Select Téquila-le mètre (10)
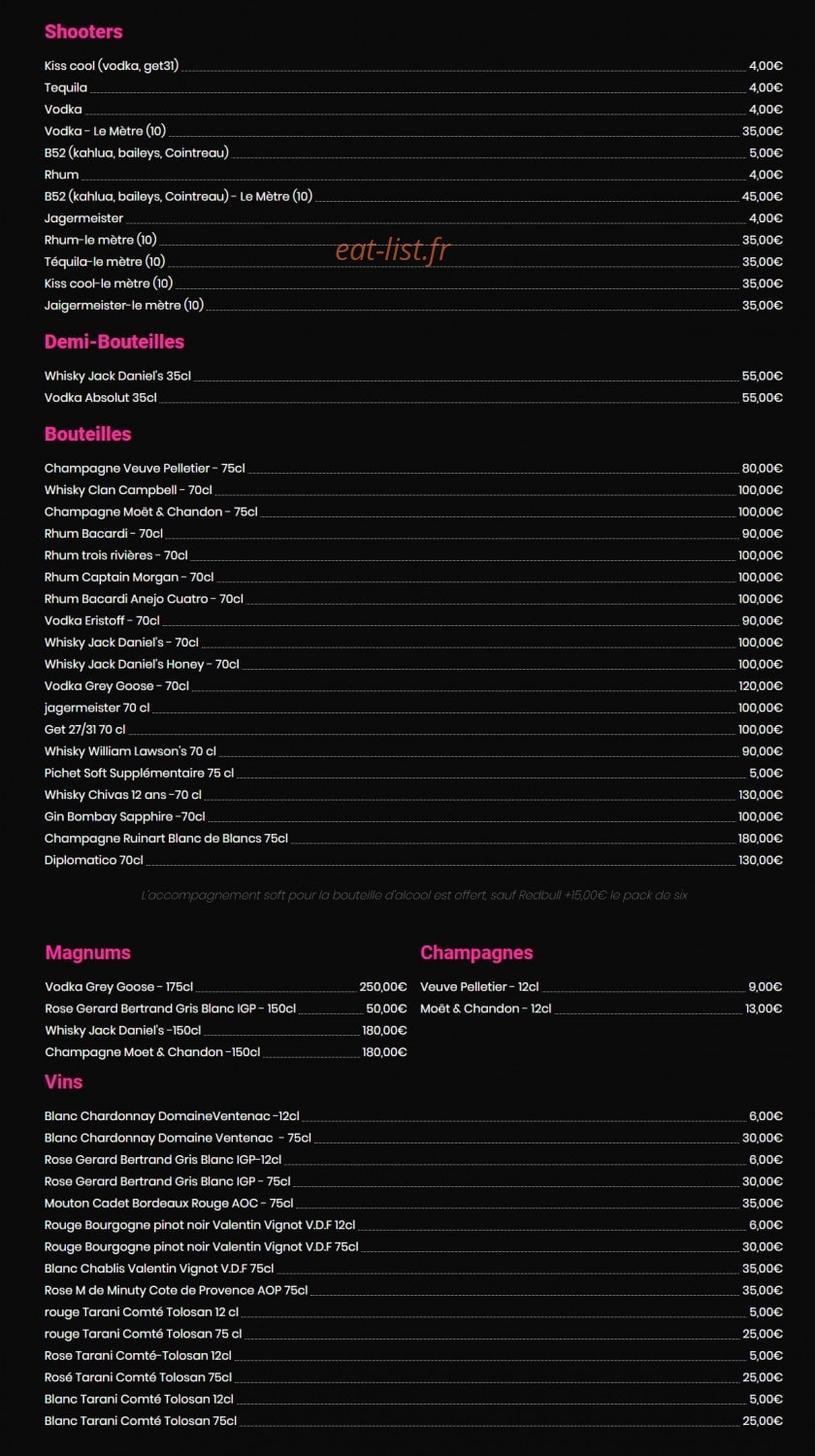This screenshot has height=1456, width=815. (x=413, y=262)
